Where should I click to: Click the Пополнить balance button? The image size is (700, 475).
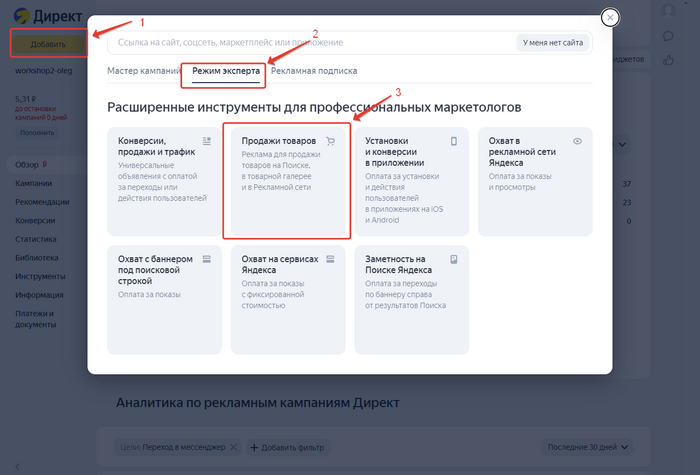pyautogui.click(x=37, y=133)
